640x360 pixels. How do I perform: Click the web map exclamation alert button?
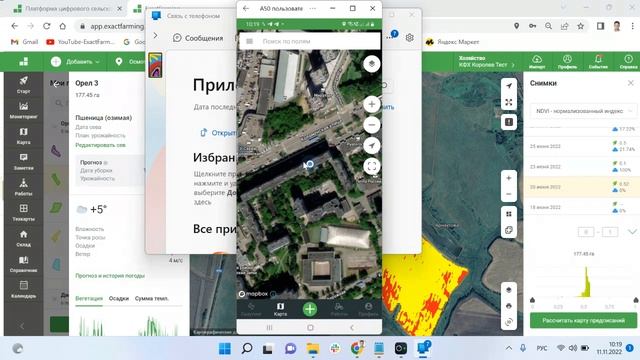tap(509, 122)
